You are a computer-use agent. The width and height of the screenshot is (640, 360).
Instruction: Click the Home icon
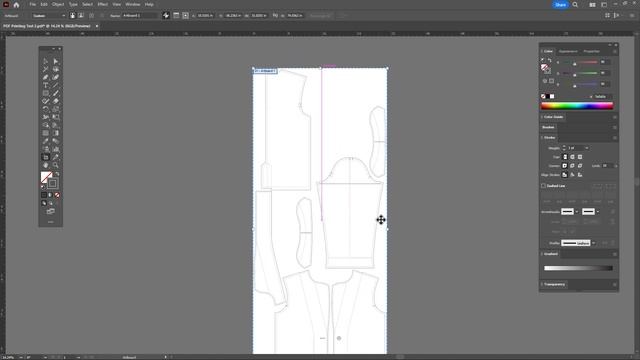[16, 5]
